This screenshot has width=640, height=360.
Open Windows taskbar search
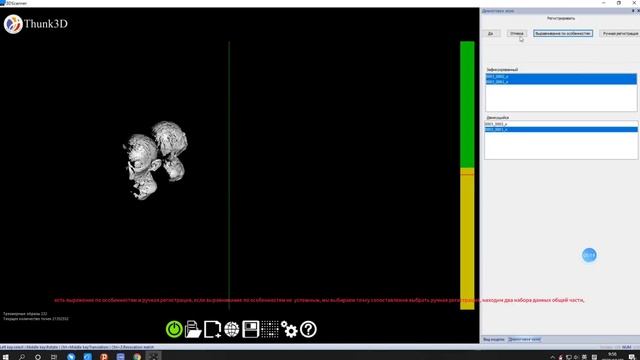[x=22, y=357]
